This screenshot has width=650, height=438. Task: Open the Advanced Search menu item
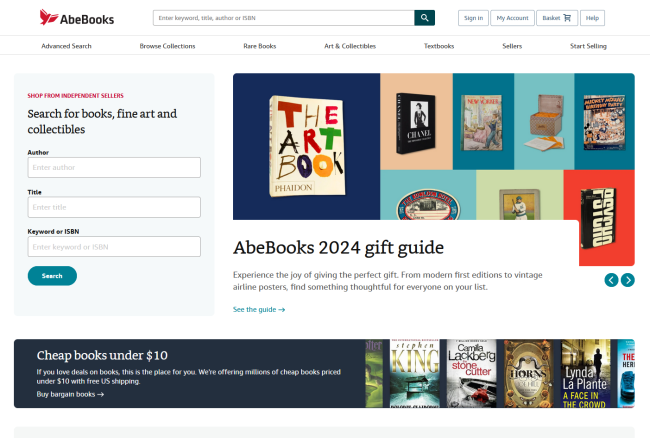pos(66,46)
